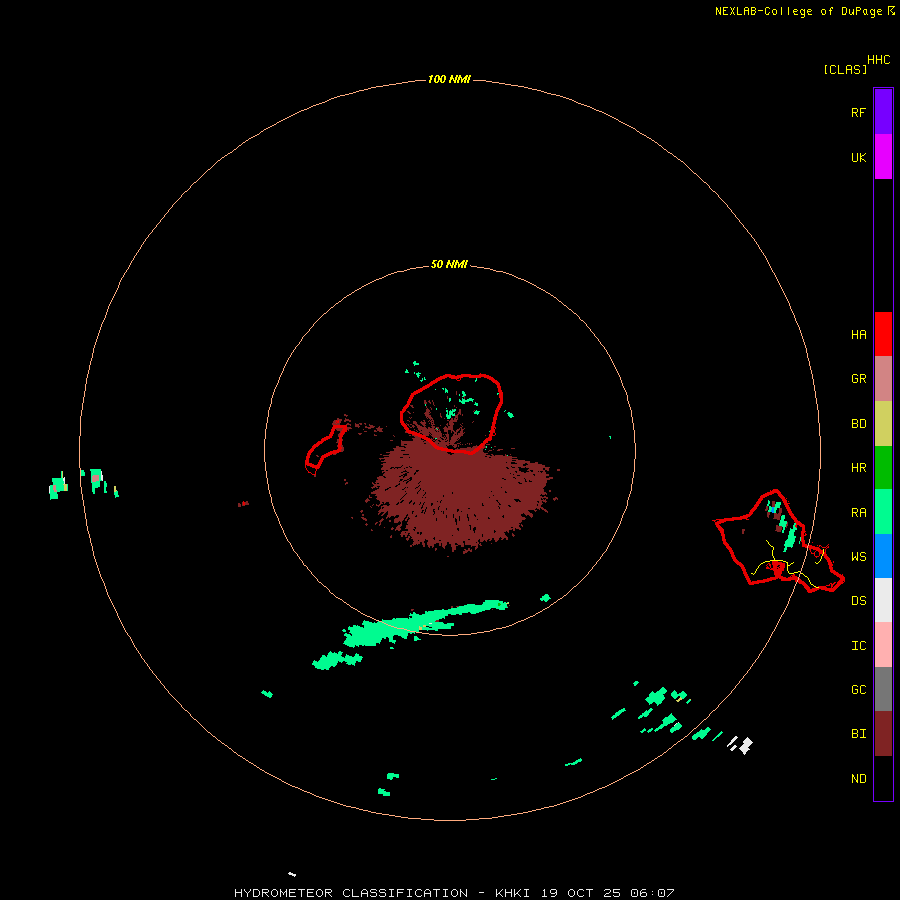Click the "RF" legend label
The height and width of the screenshot is (900, 900).
click(x=858, y=112)
